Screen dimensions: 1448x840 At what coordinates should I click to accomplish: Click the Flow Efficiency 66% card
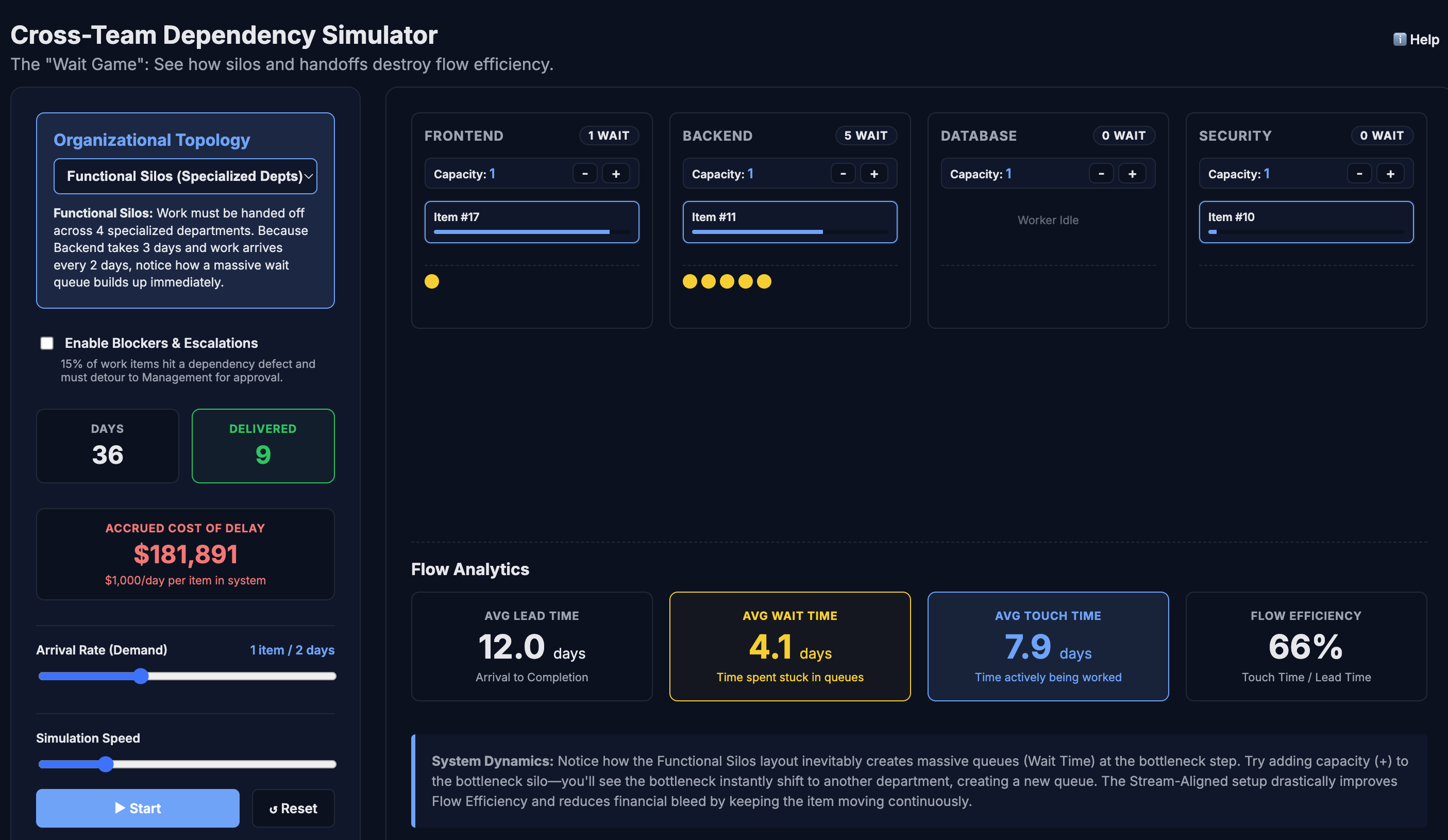click(x=1306, y=646)
